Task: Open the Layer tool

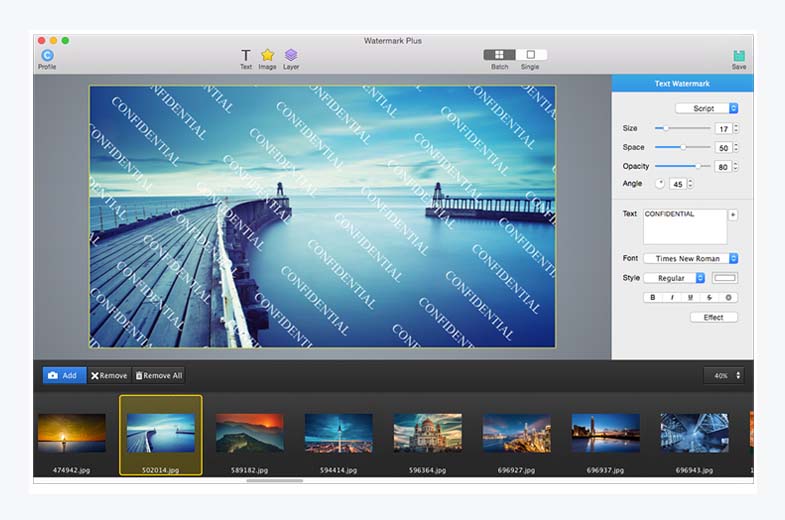Action: [291, 55]
